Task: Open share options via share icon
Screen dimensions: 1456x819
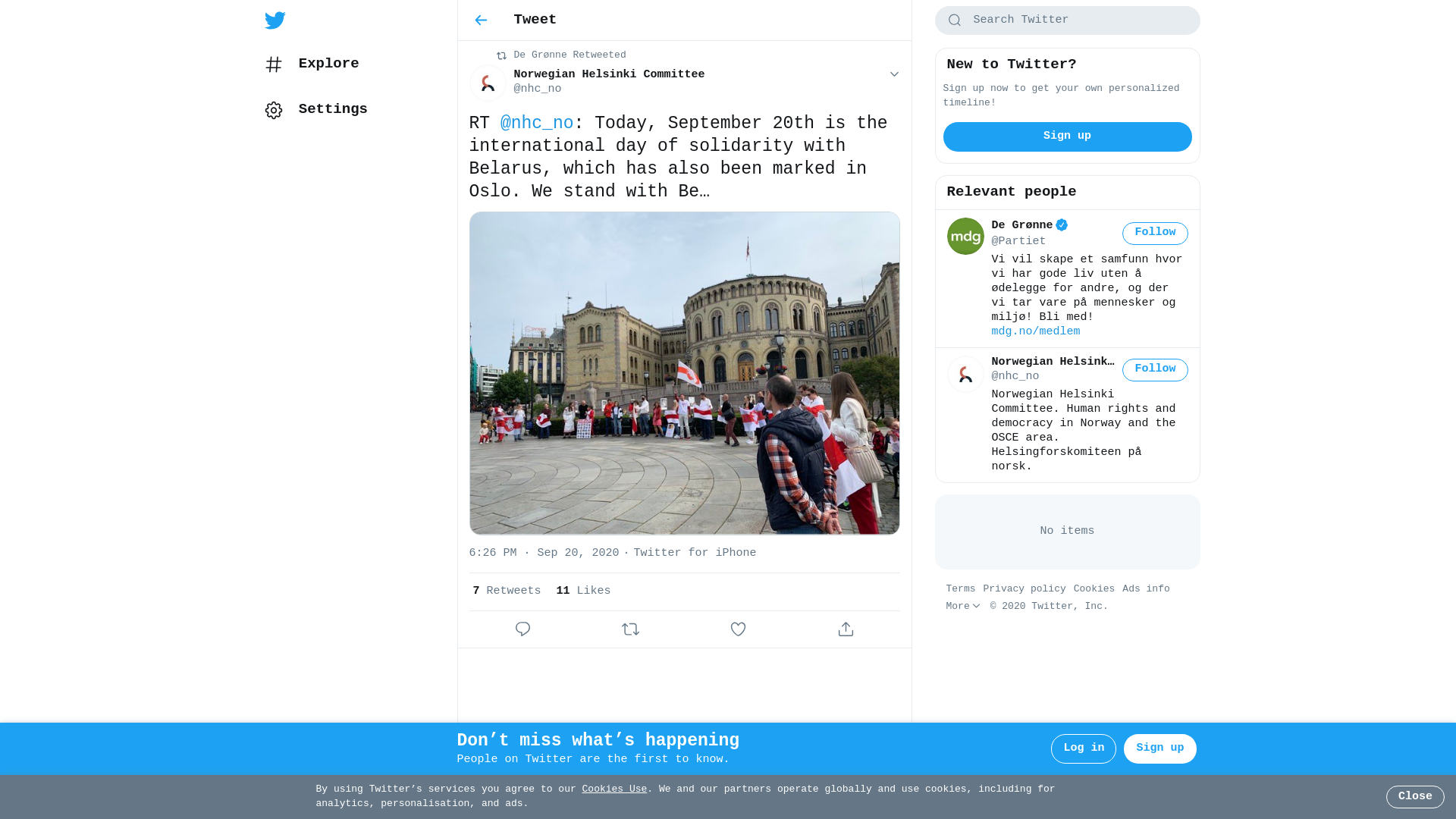Action: (846, 629)
